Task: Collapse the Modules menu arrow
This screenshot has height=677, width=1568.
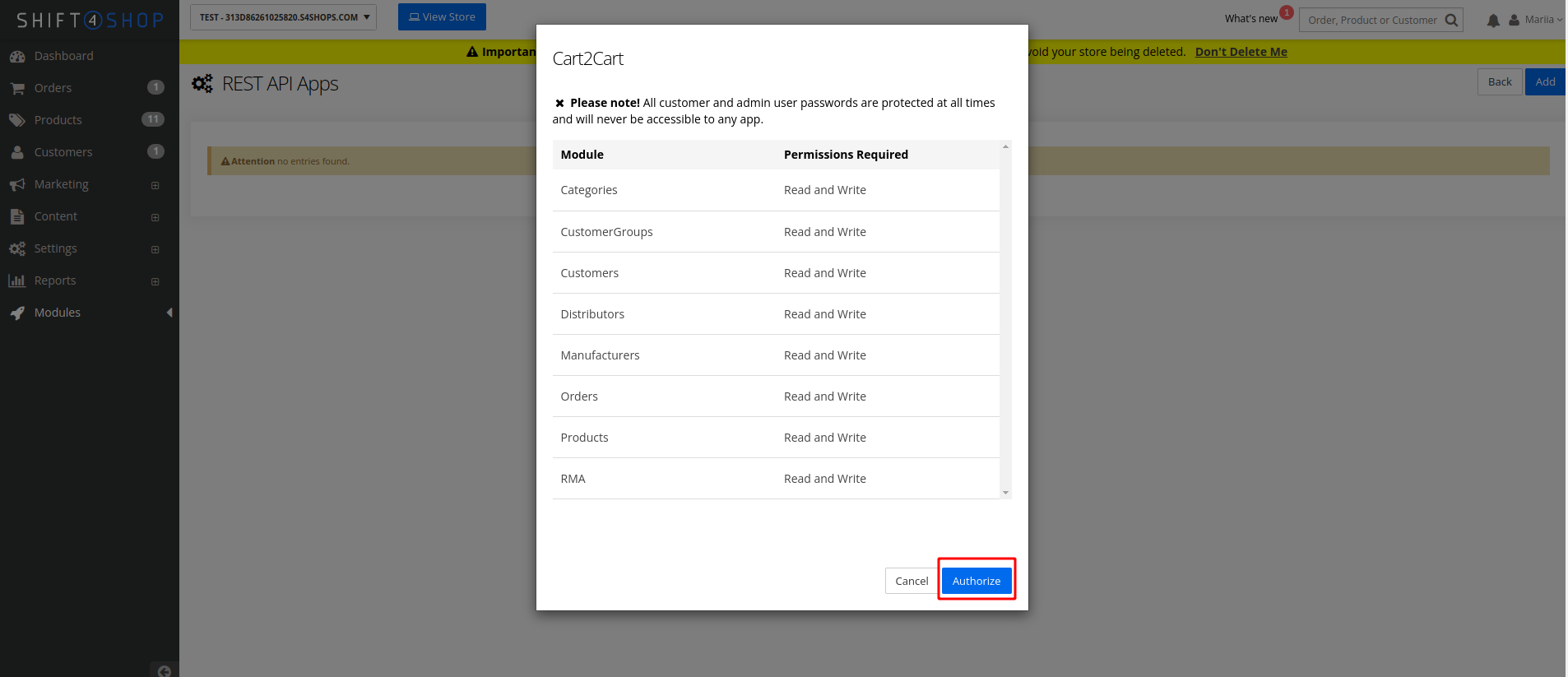Action: 169,313
